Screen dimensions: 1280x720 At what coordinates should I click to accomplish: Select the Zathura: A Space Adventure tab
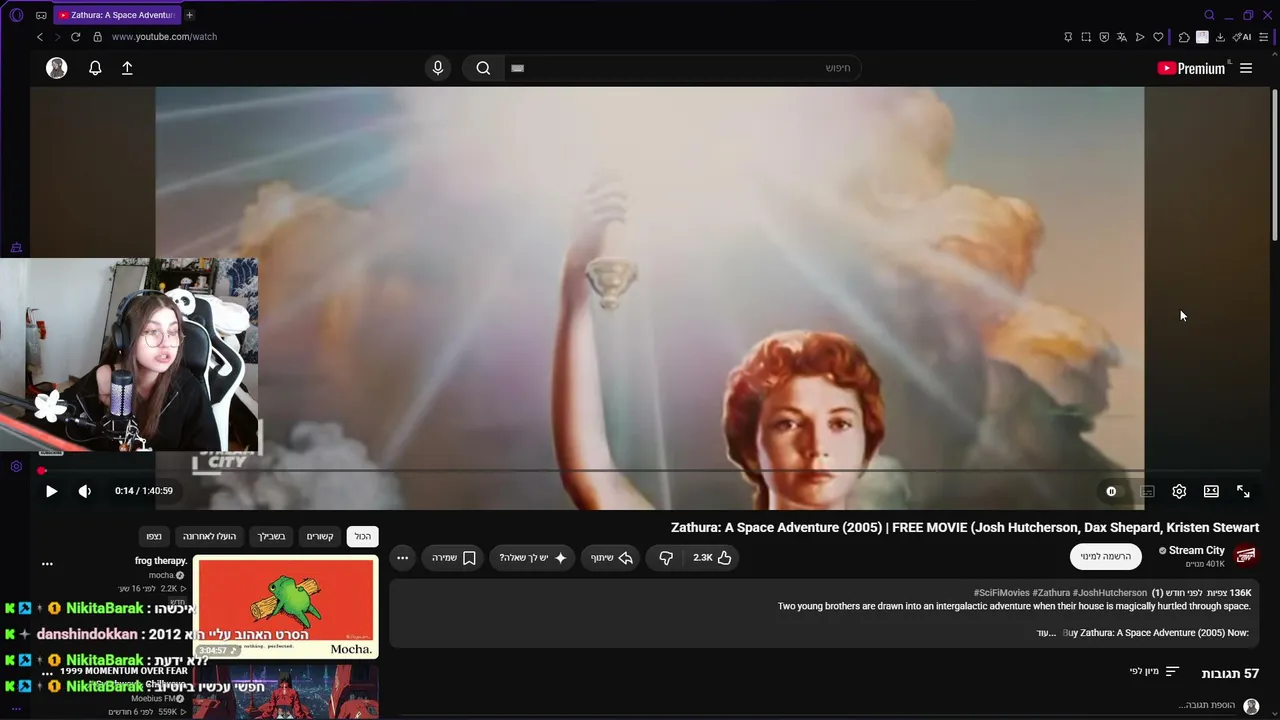coord(116,15)
